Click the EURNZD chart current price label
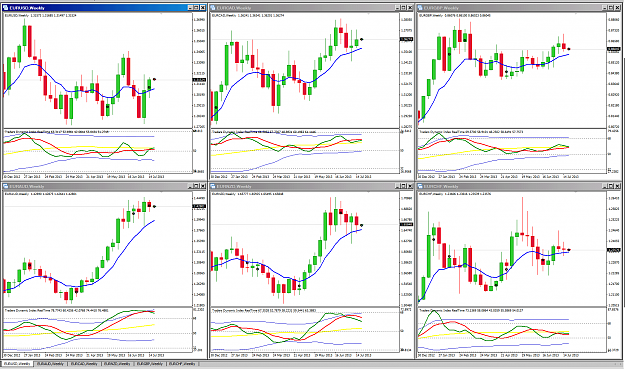This screenshot has height=369, width=625. (x=406, y=224)
